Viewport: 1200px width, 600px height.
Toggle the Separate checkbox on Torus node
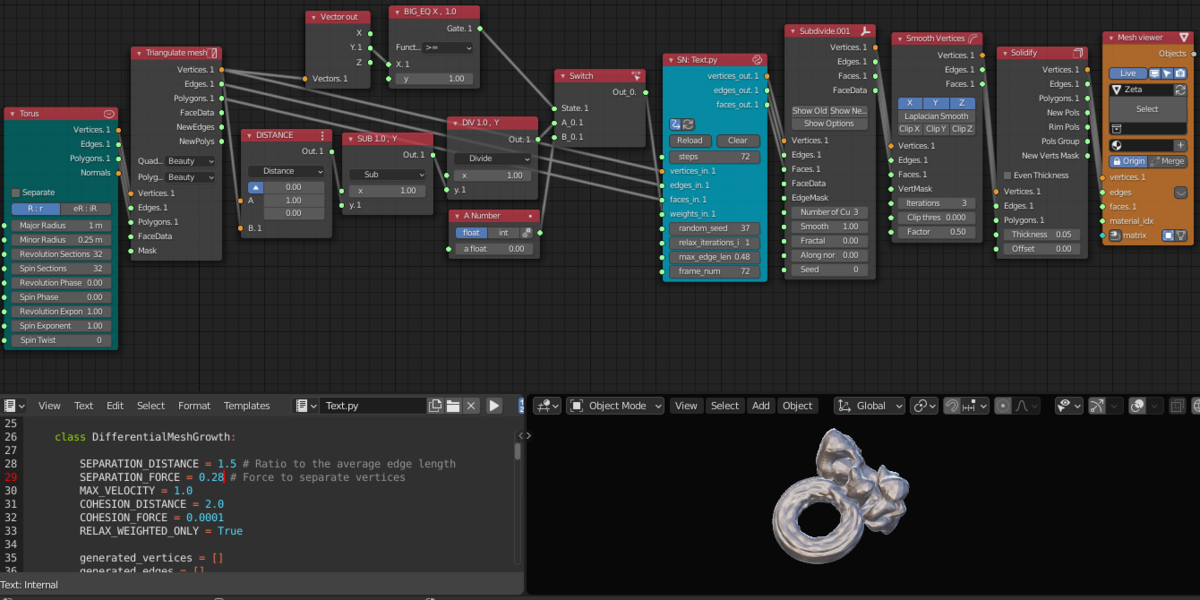pos(16,192)
